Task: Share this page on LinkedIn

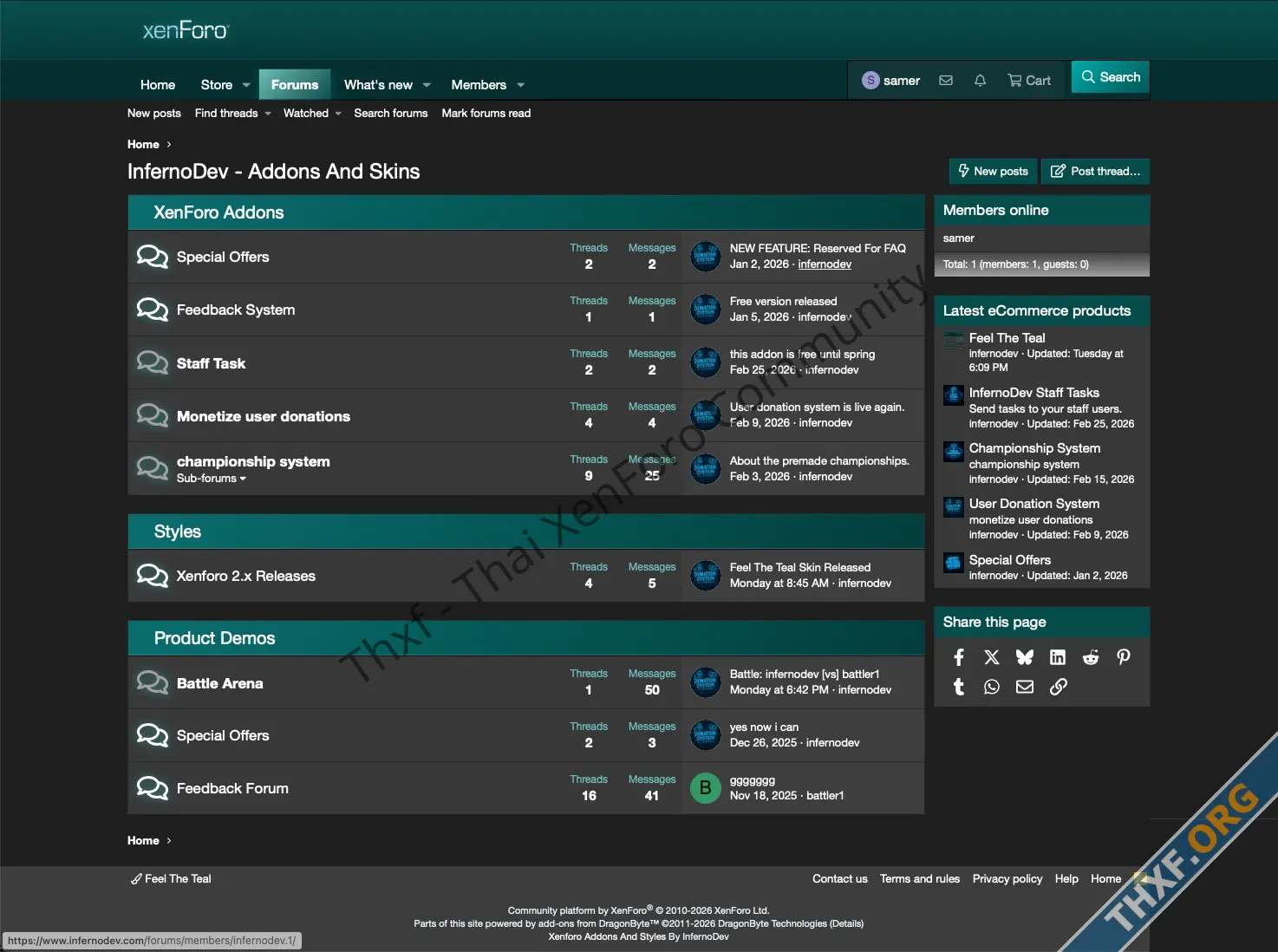Action: [x=1058, y=657]
